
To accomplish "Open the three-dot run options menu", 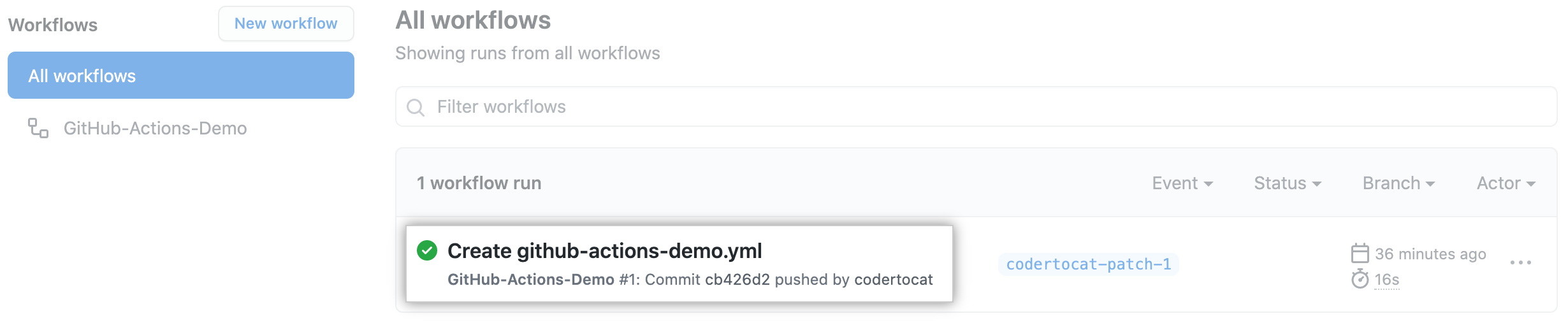I will click(1520, 263).
